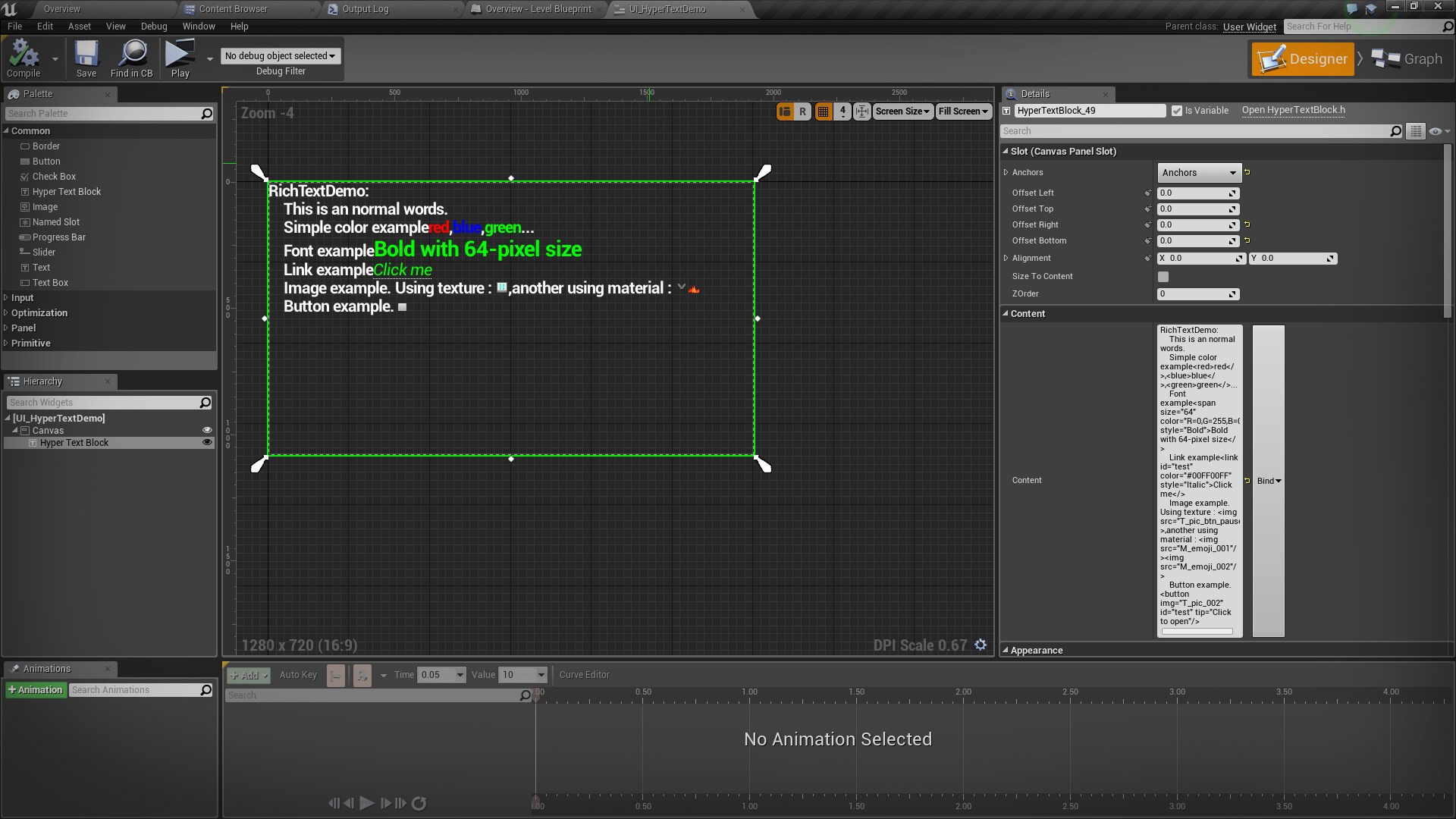
Task: Enable Size To Content checkbox
Action: 1164,276
